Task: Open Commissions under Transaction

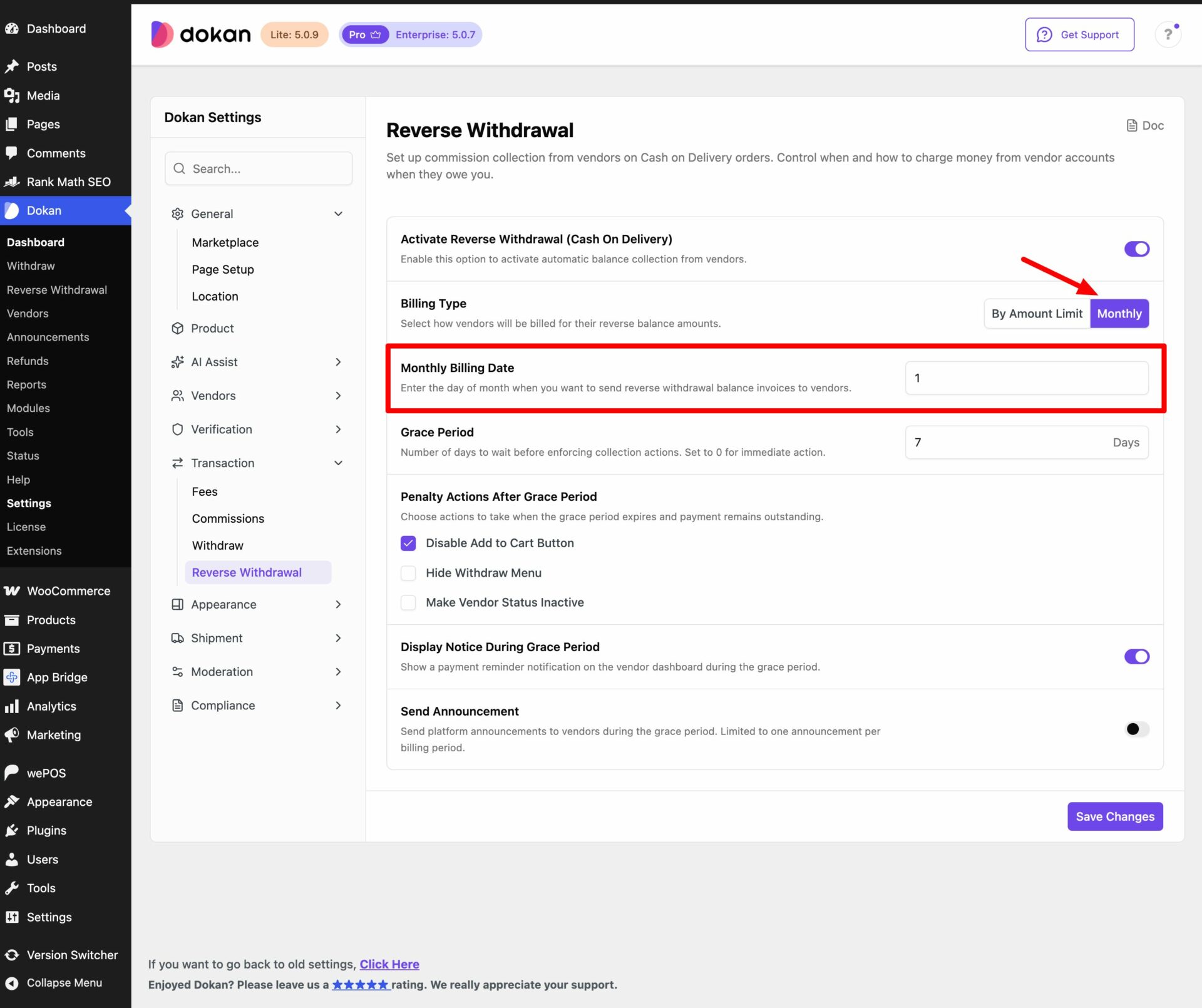Action: point(228,518)
